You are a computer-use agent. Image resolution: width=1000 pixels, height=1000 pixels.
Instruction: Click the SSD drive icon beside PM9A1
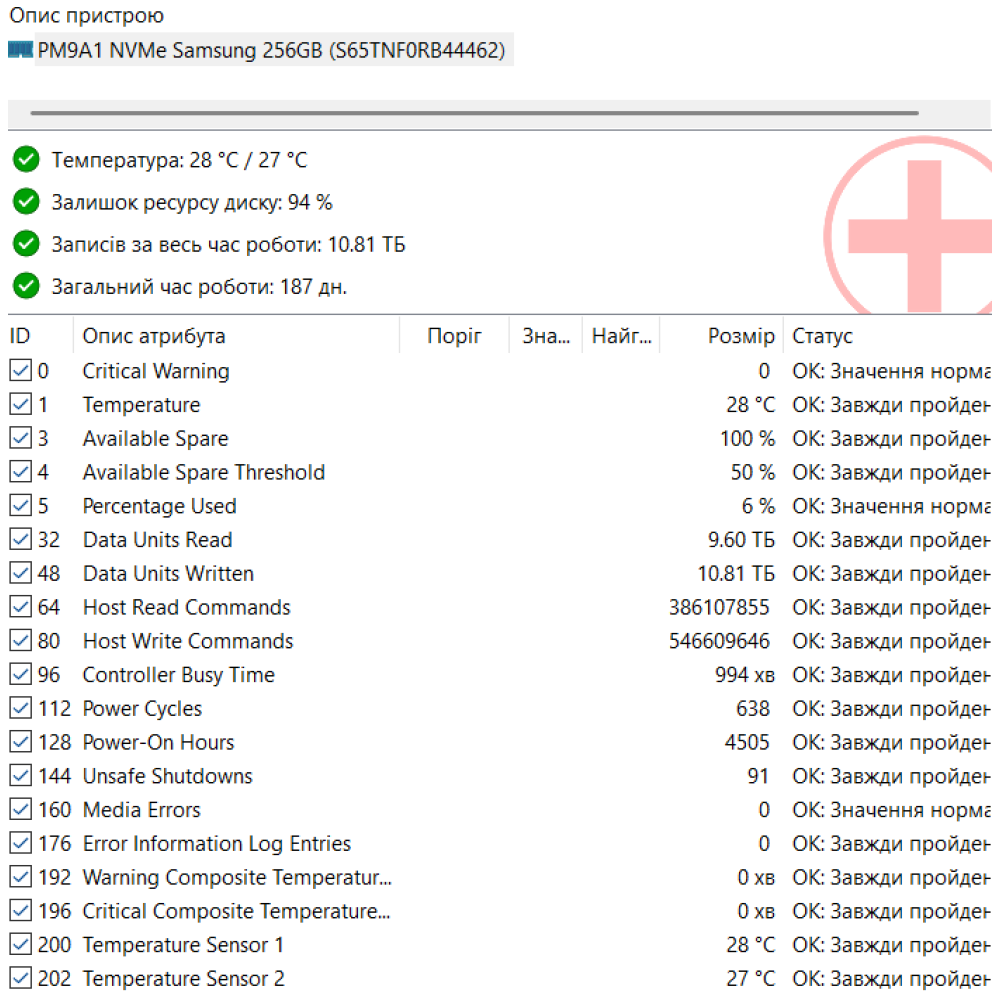point(20,50)
